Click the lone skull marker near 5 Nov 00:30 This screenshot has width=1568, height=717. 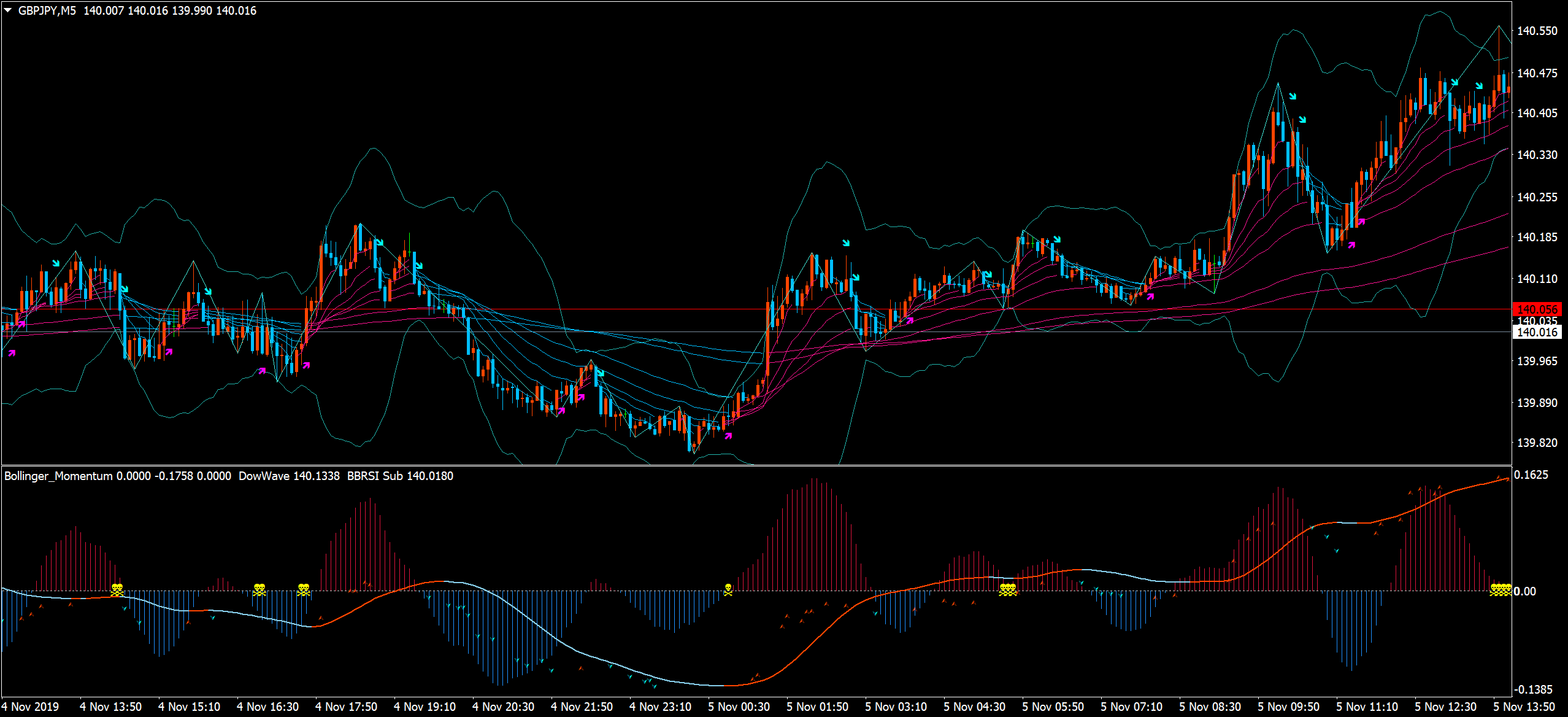click(728, 590)
